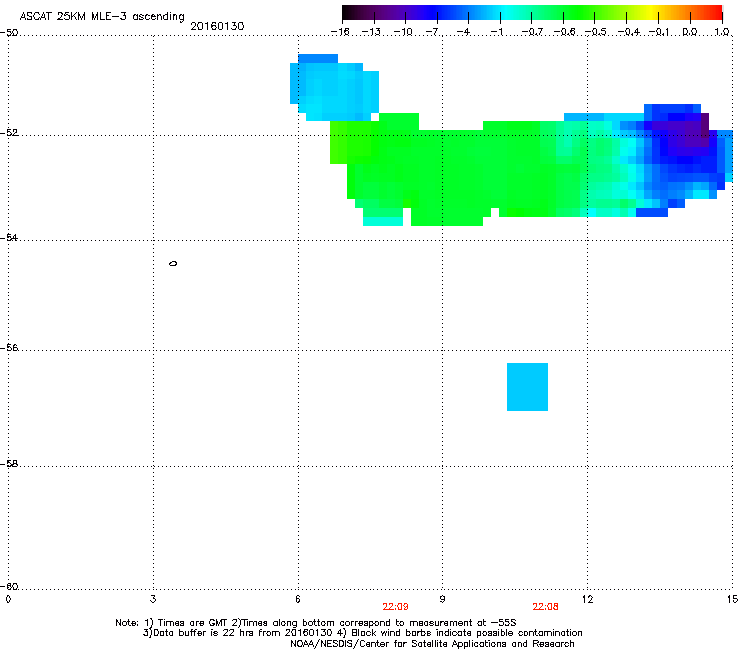Click the color bar at its red end
Viewport: 740px width, 650px height.
click(x=715, y=13)
